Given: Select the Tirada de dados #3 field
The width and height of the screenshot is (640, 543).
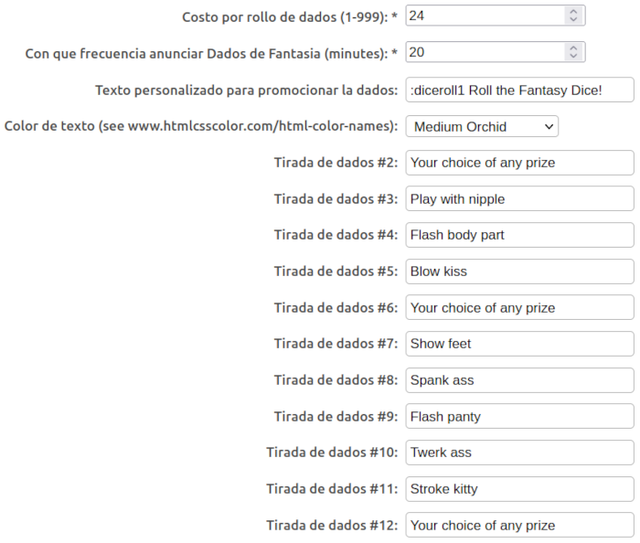Looking at the screenshot, I should [x=519, y=199].
